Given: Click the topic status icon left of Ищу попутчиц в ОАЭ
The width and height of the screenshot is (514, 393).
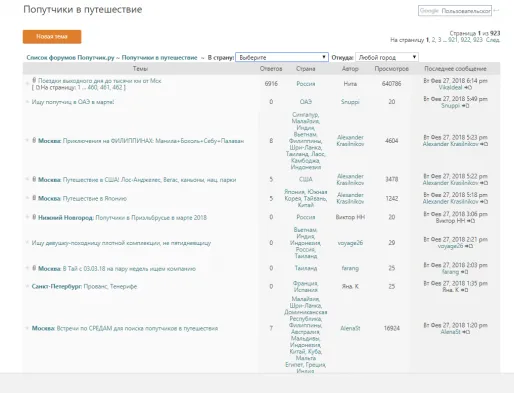Looking at the screenshot, I should click(27, 102).
